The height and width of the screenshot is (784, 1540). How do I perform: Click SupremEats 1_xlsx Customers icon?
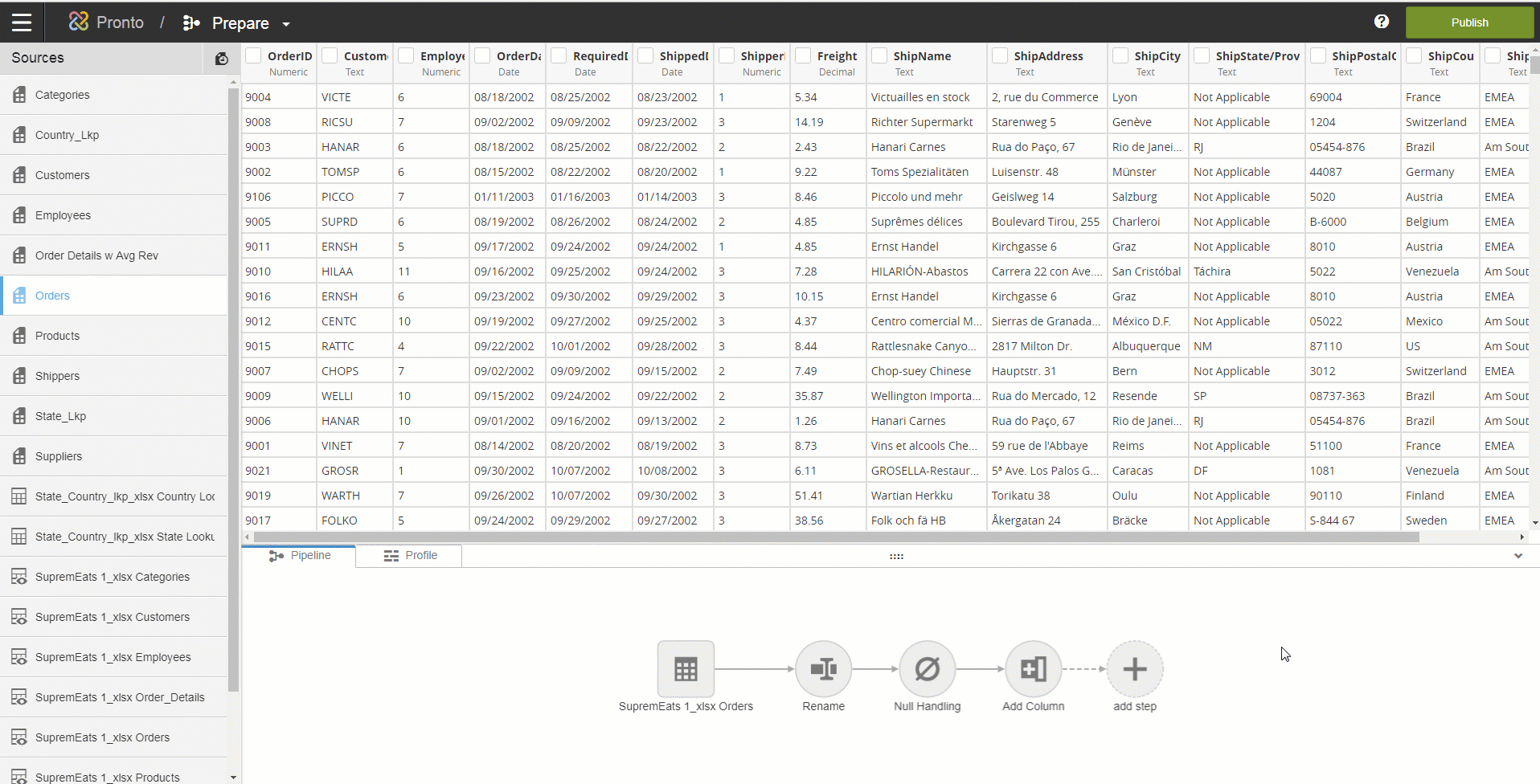(19, 617)
